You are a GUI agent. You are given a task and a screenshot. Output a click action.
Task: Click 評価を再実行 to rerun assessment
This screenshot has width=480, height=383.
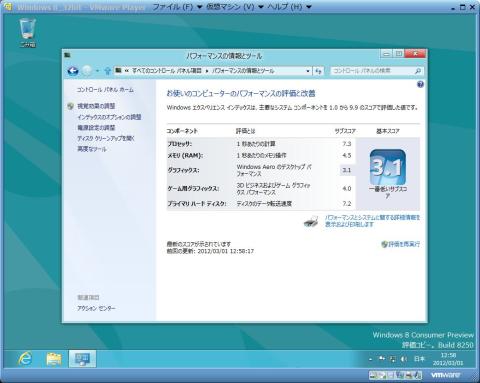click(404, 244)
